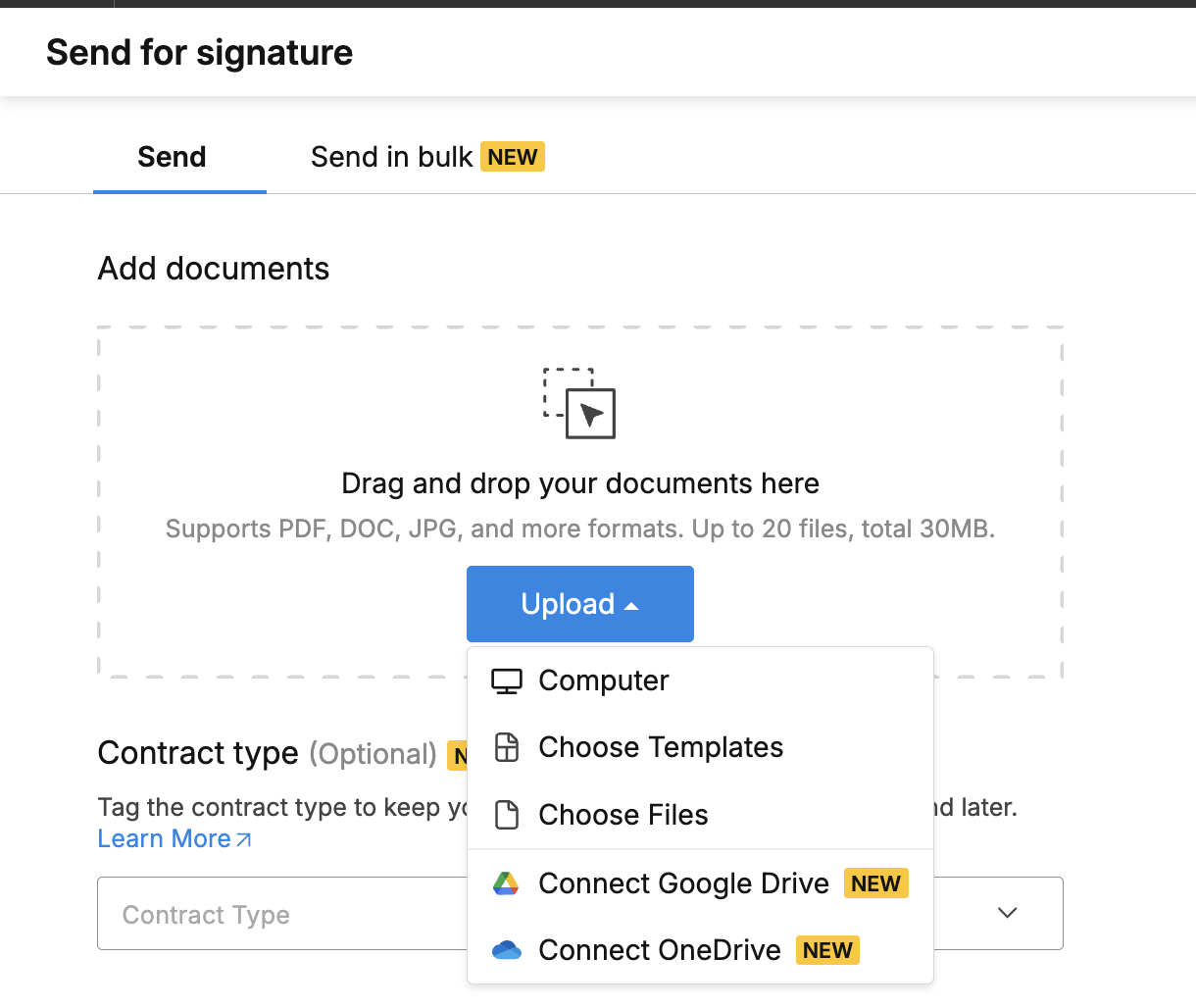1196x1008 pixels.
Task: Click the blue Upload button
Action: tap(580, 604)
